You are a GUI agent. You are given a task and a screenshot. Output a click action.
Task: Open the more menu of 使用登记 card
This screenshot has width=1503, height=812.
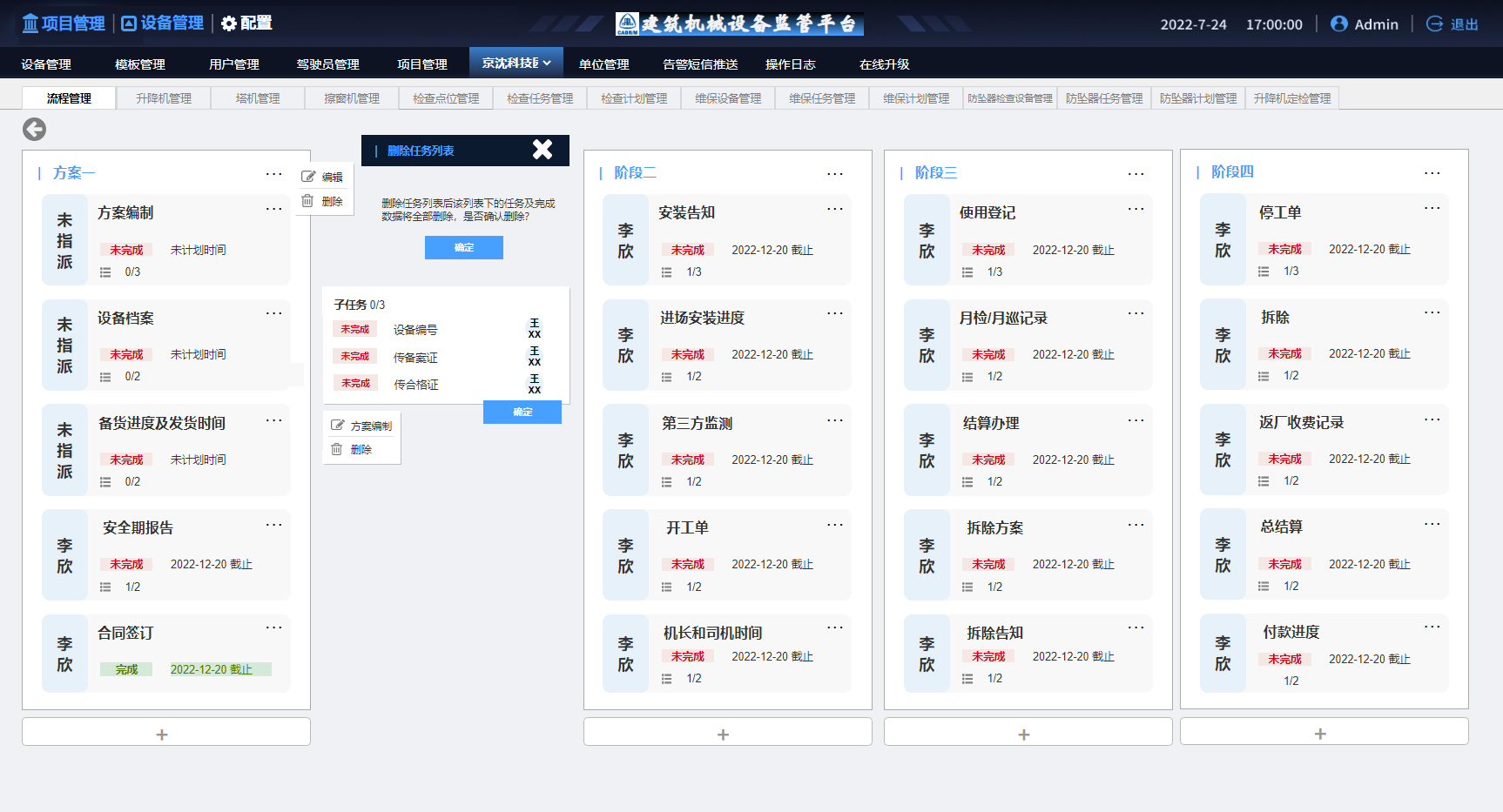[x=1136, y=209]
